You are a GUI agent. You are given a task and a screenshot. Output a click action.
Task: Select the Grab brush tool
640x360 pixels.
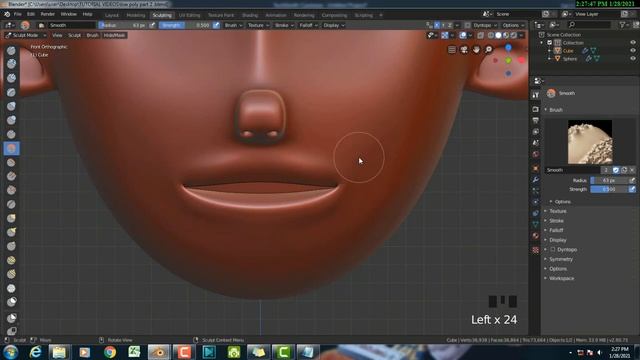tap(11, 218)
